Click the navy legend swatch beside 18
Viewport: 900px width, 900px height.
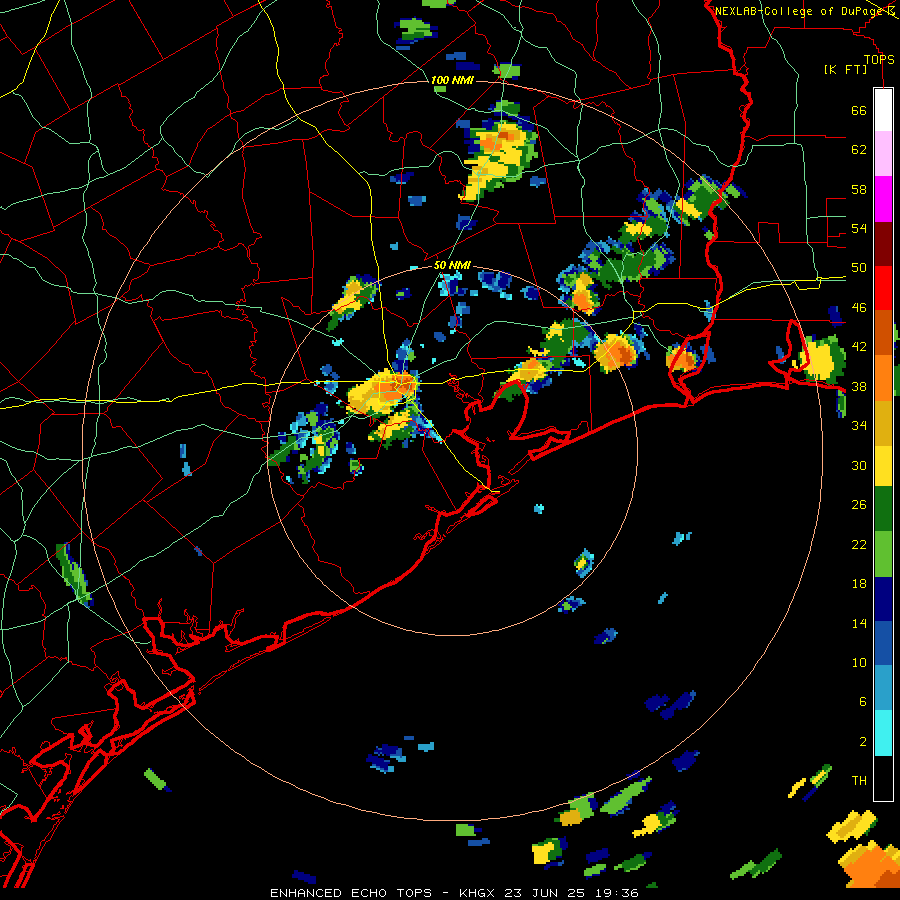[x=883, y=599]
